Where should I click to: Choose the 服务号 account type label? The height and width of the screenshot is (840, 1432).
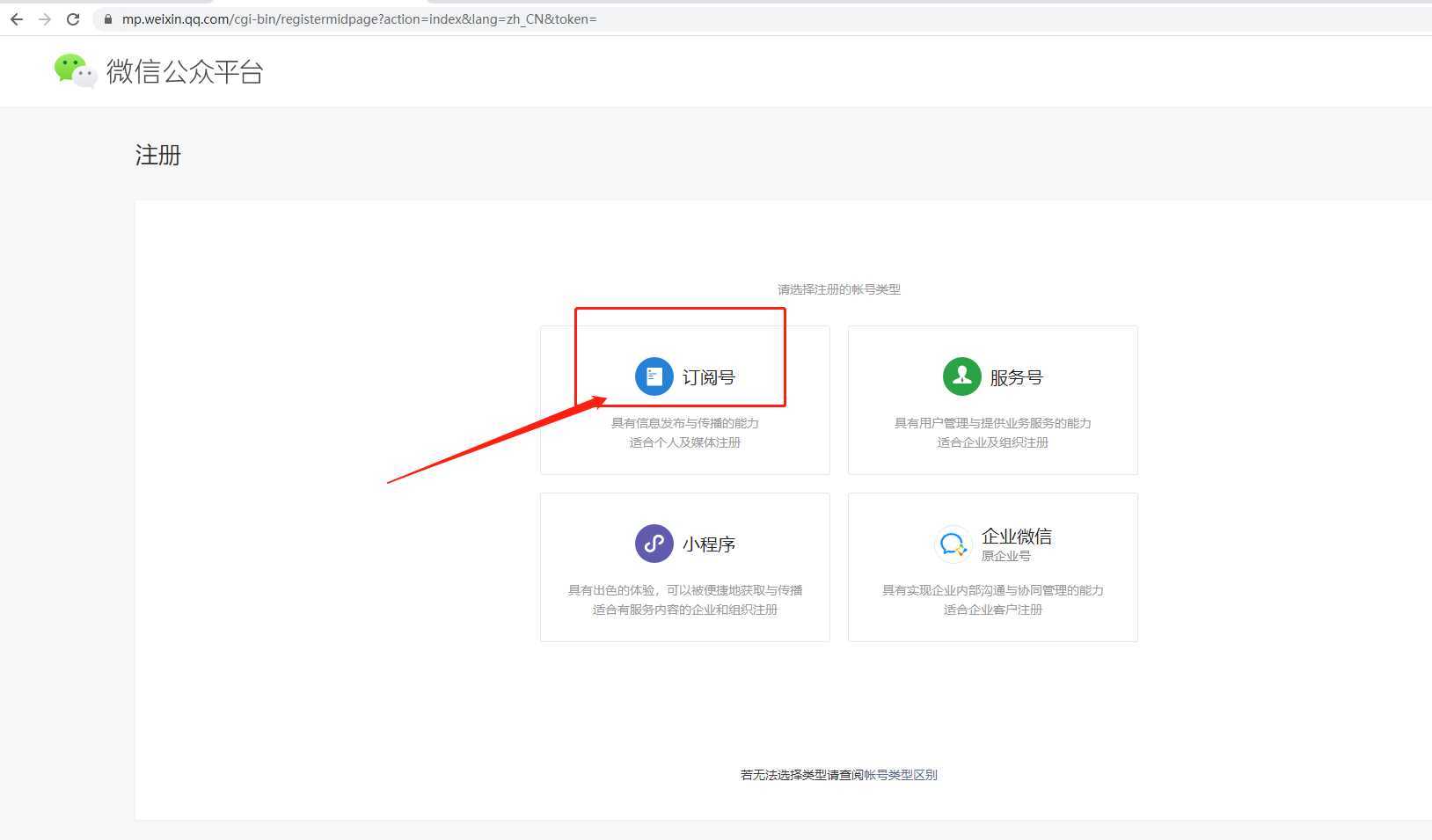coord(1017,377)
